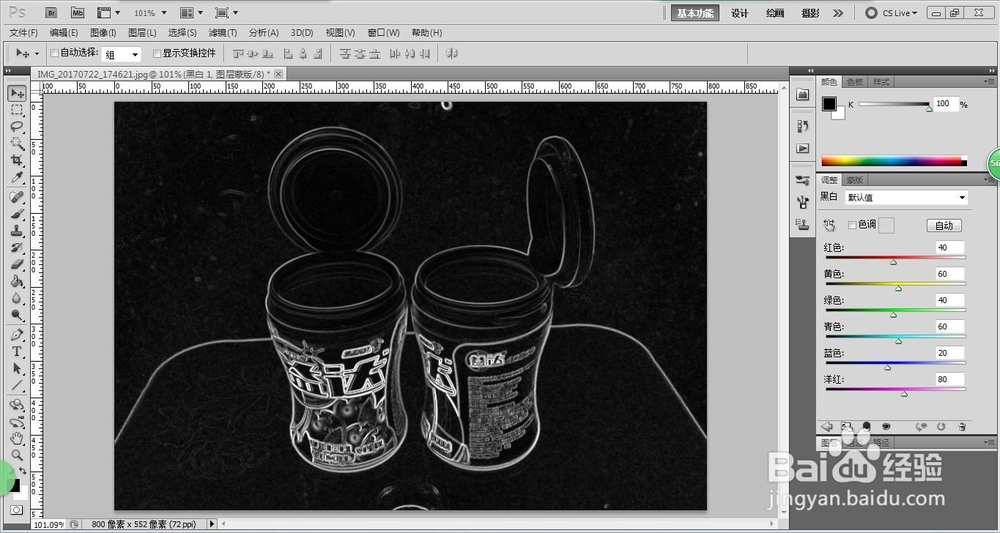Image resolution: width=1000 pixels, height=533 pixels.
Task: Open the 默认值 preset dropdown
Action: click(906, 198)
